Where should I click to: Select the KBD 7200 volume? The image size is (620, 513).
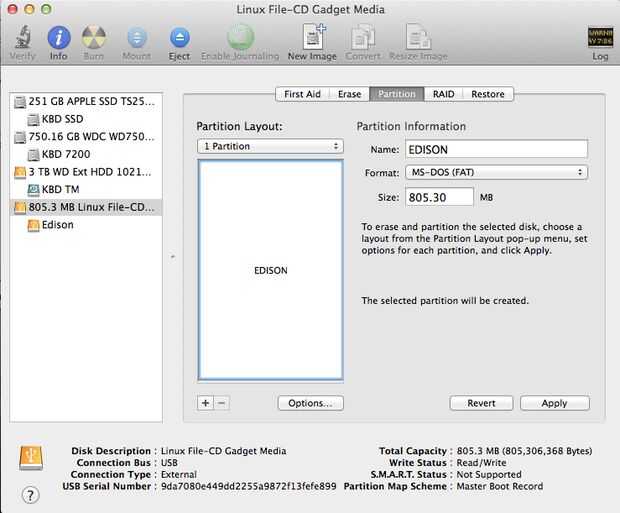[86, 154]
